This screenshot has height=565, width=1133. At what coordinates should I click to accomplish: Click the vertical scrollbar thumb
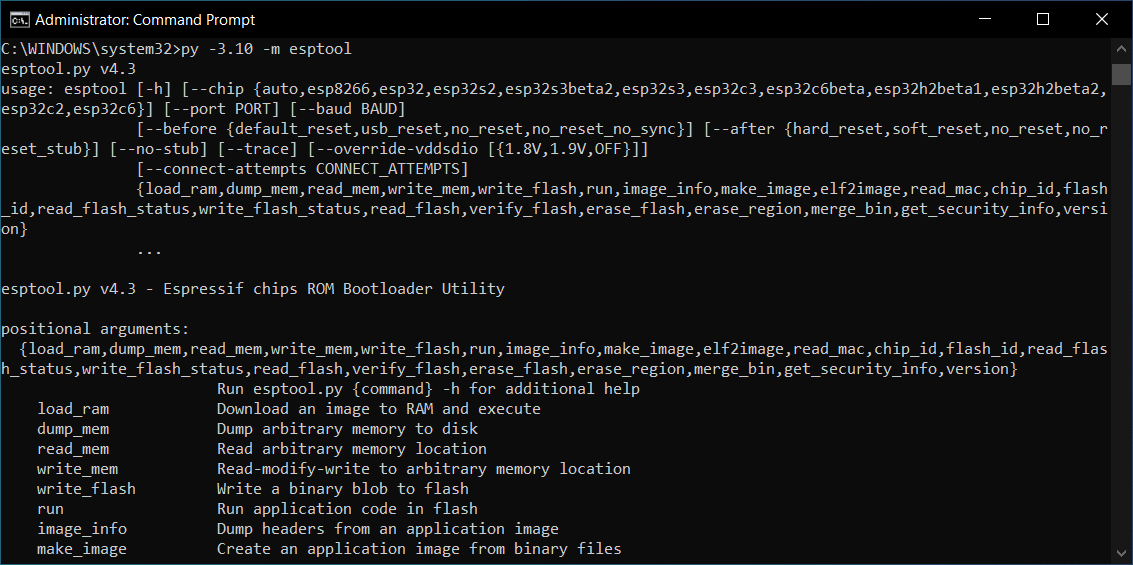pos(1121,76)
